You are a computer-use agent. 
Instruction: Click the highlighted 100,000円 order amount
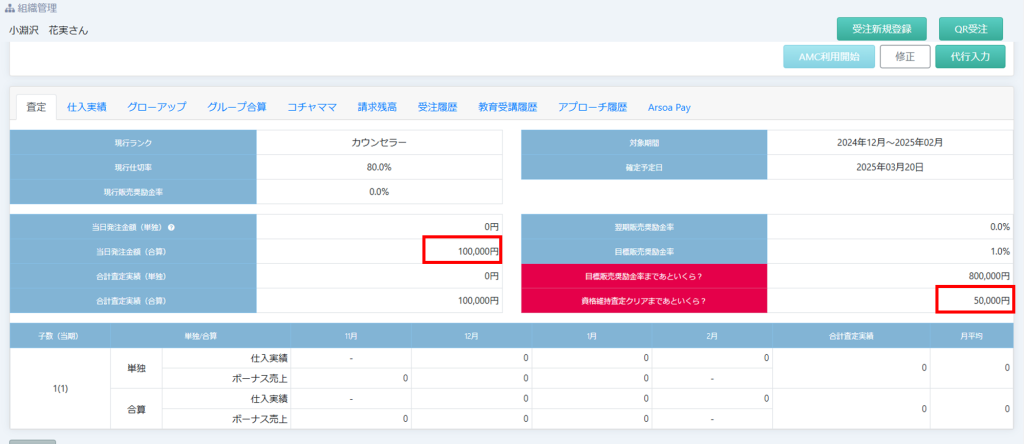(461, 251)
